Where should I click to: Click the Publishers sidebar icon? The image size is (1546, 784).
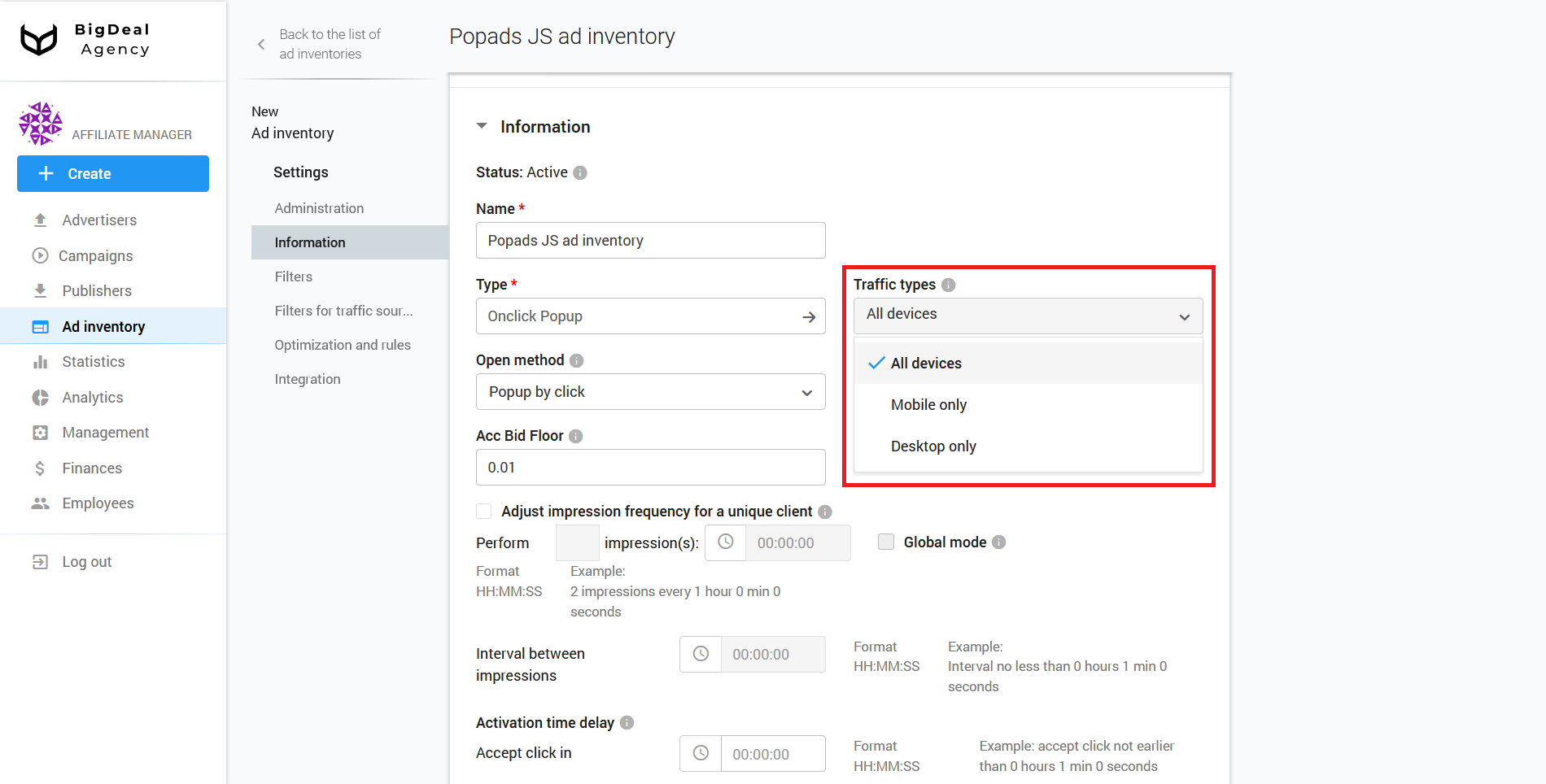pyautogui.click(x=41, y=290)
